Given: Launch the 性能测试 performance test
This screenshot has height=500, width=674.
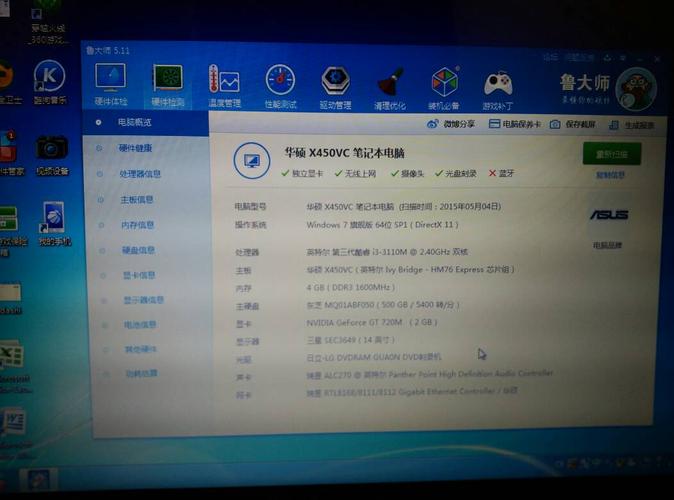Looking at the screenshot, I should (x=280, y=86).
